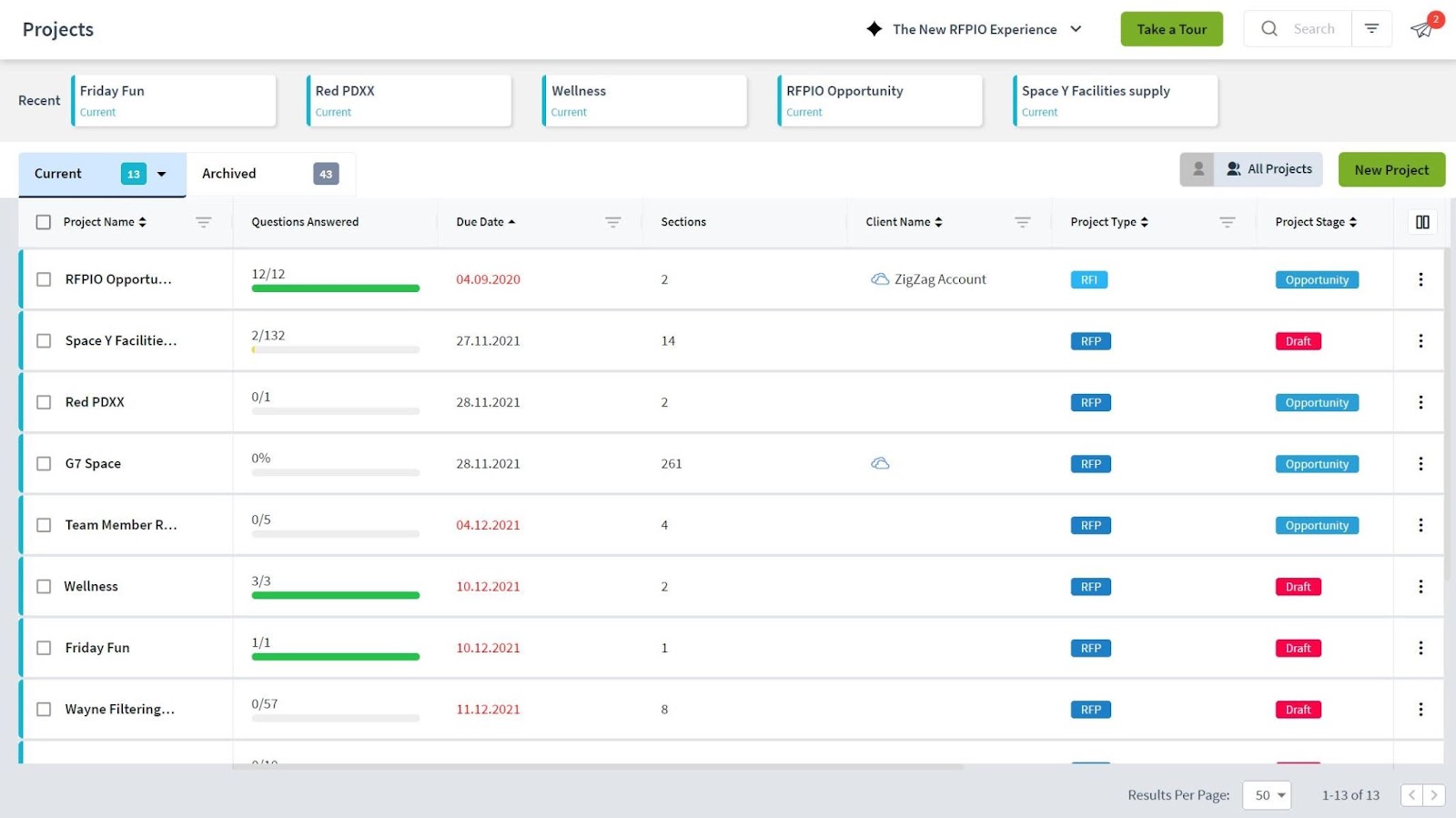The width and height of the screenshot is (1456, 818).
Task: Open the Team Member R... project link
Action: click(x=121, y=525)
